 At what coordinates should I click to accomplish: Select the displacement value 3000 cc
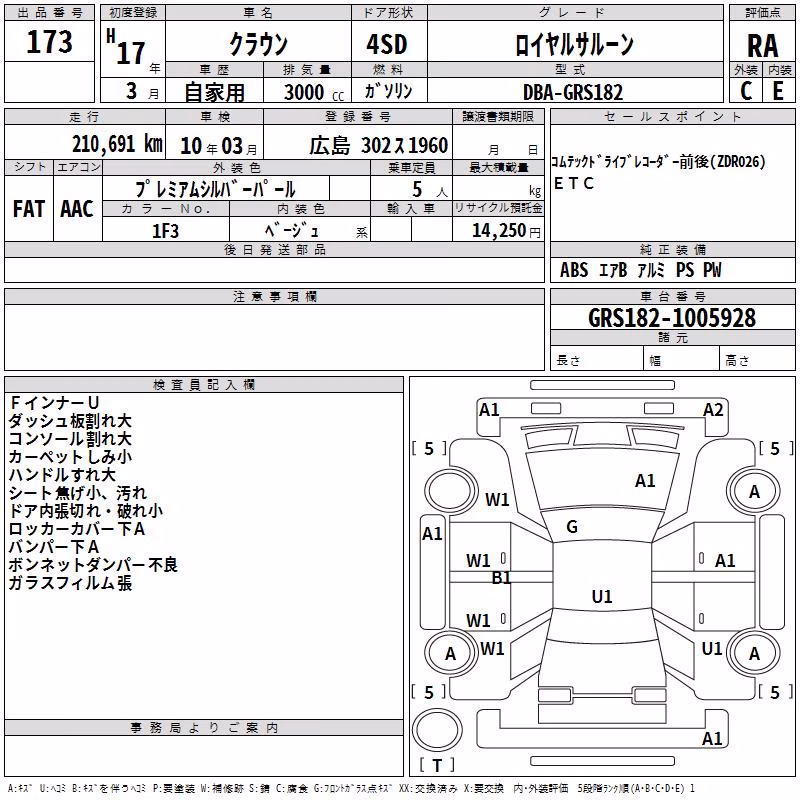(x=314, y=92)
